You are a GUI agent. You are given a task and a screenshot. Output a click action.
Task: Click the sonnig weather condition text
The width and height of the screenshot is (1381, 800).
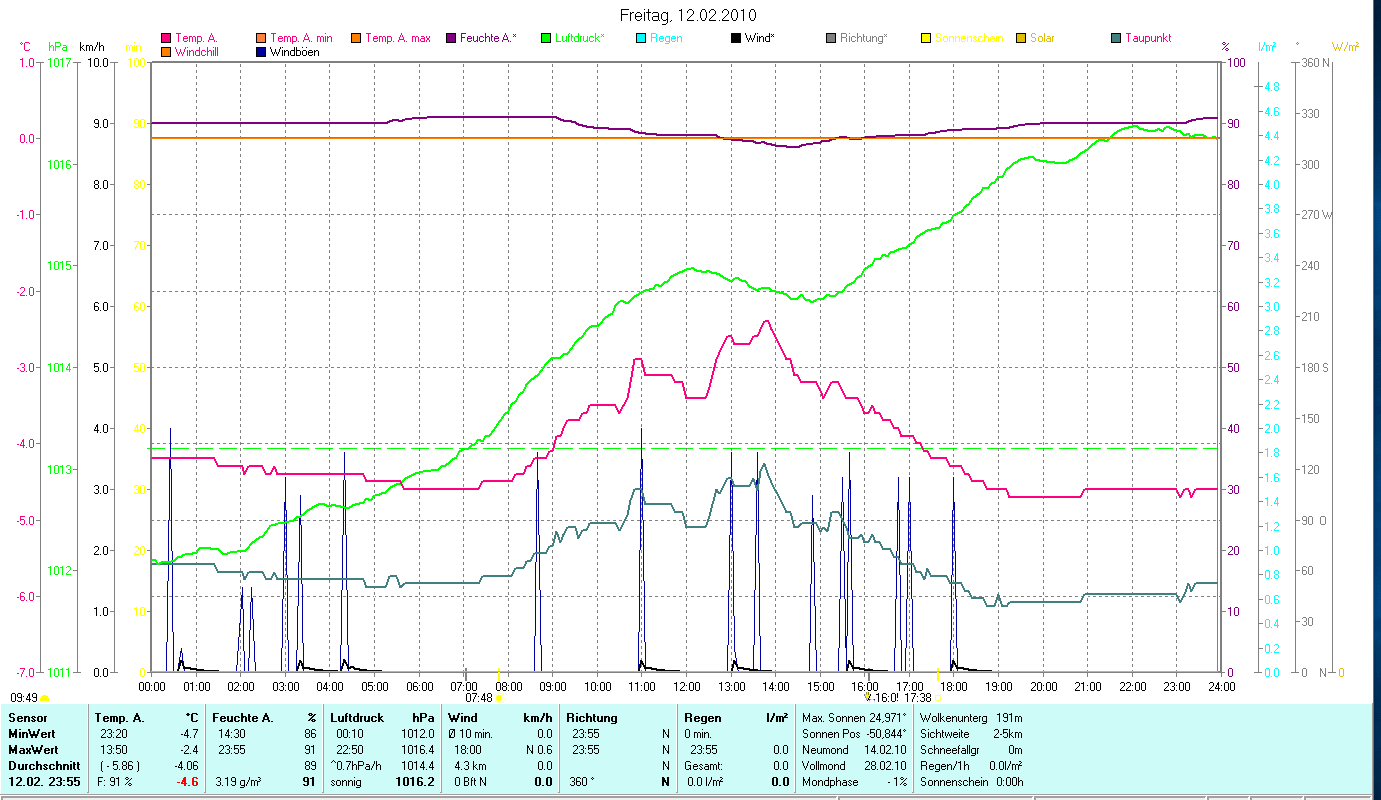[x=348, y=781]
